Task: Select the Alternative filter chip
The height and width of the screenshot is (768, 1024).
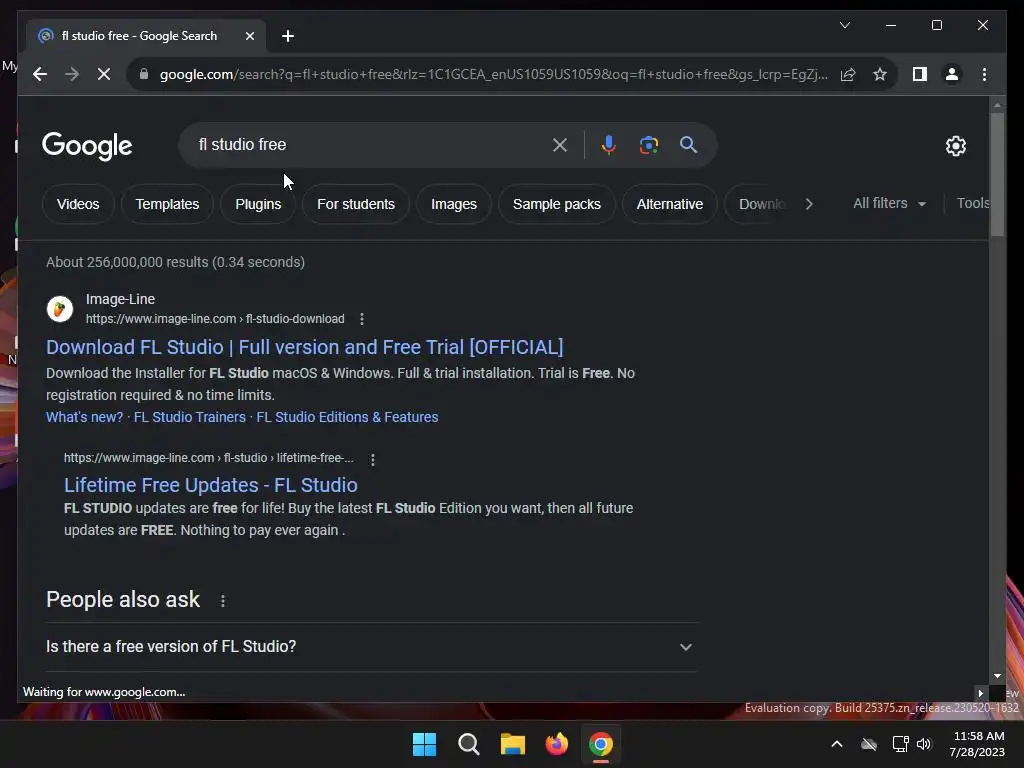Action: (669, 204)
